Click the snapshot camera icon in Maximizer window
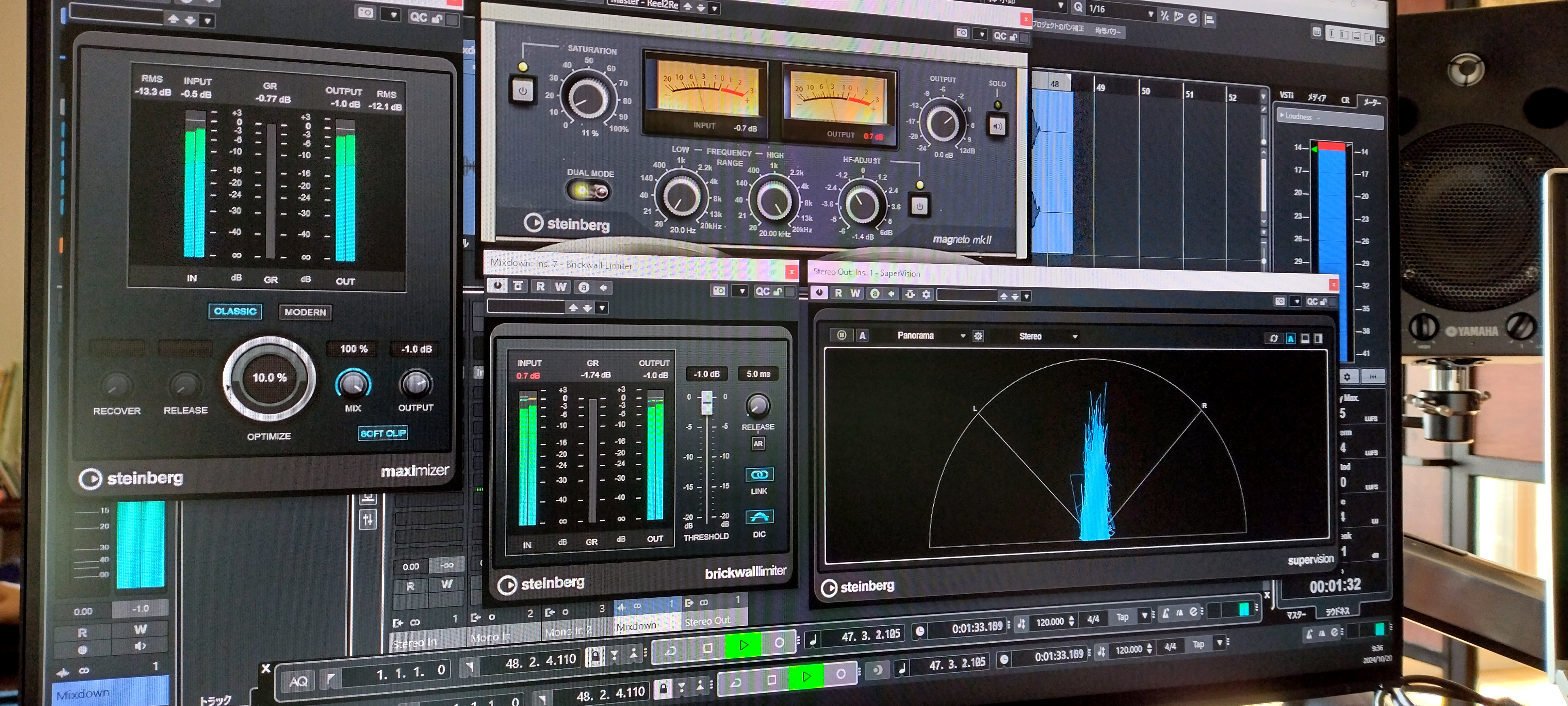 point(365,13)
